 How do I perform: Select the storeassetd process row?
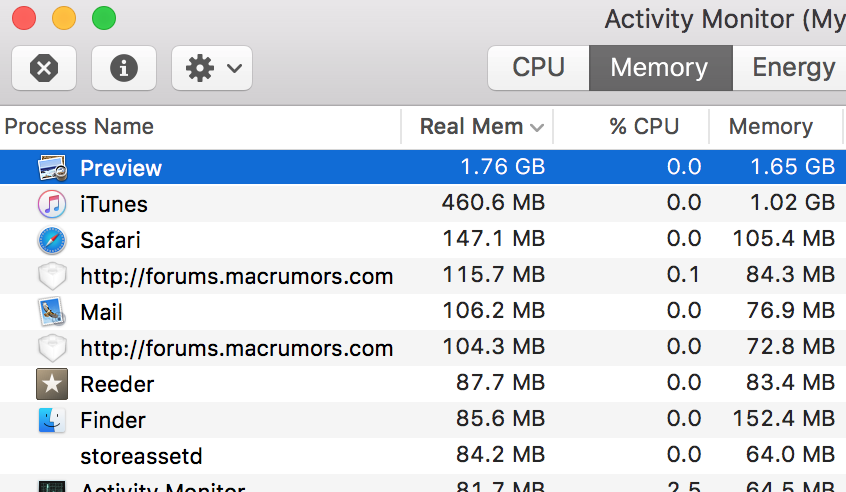coord(423,456)
